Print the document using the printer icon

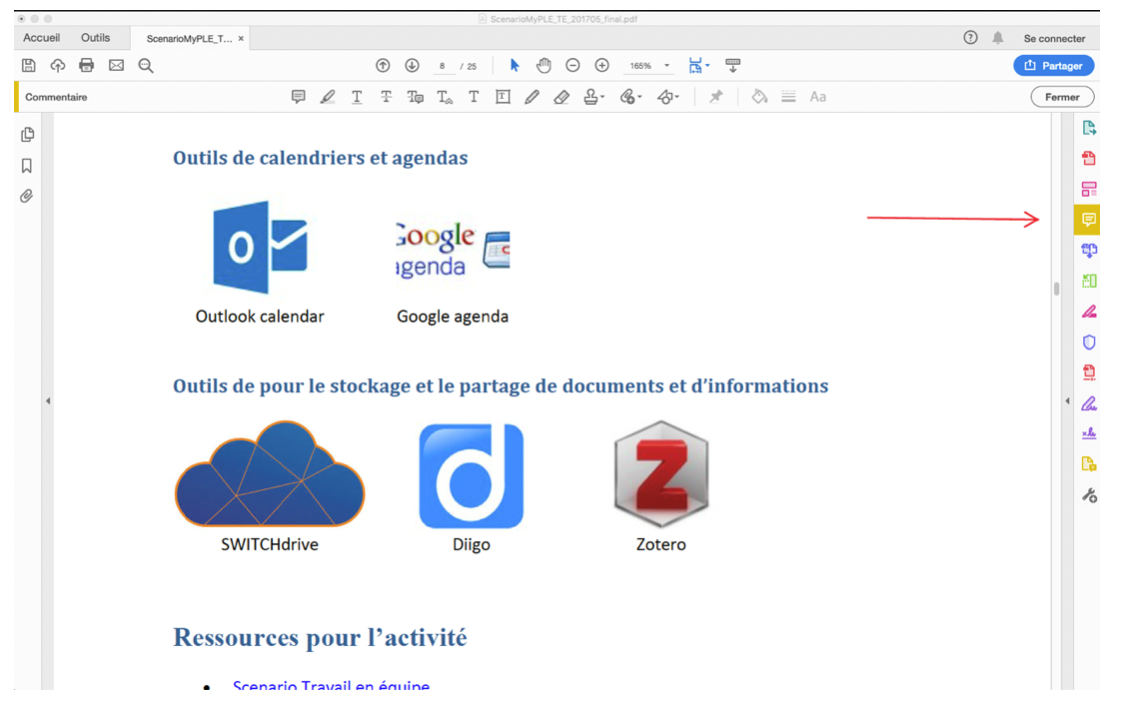click(86, 65)
